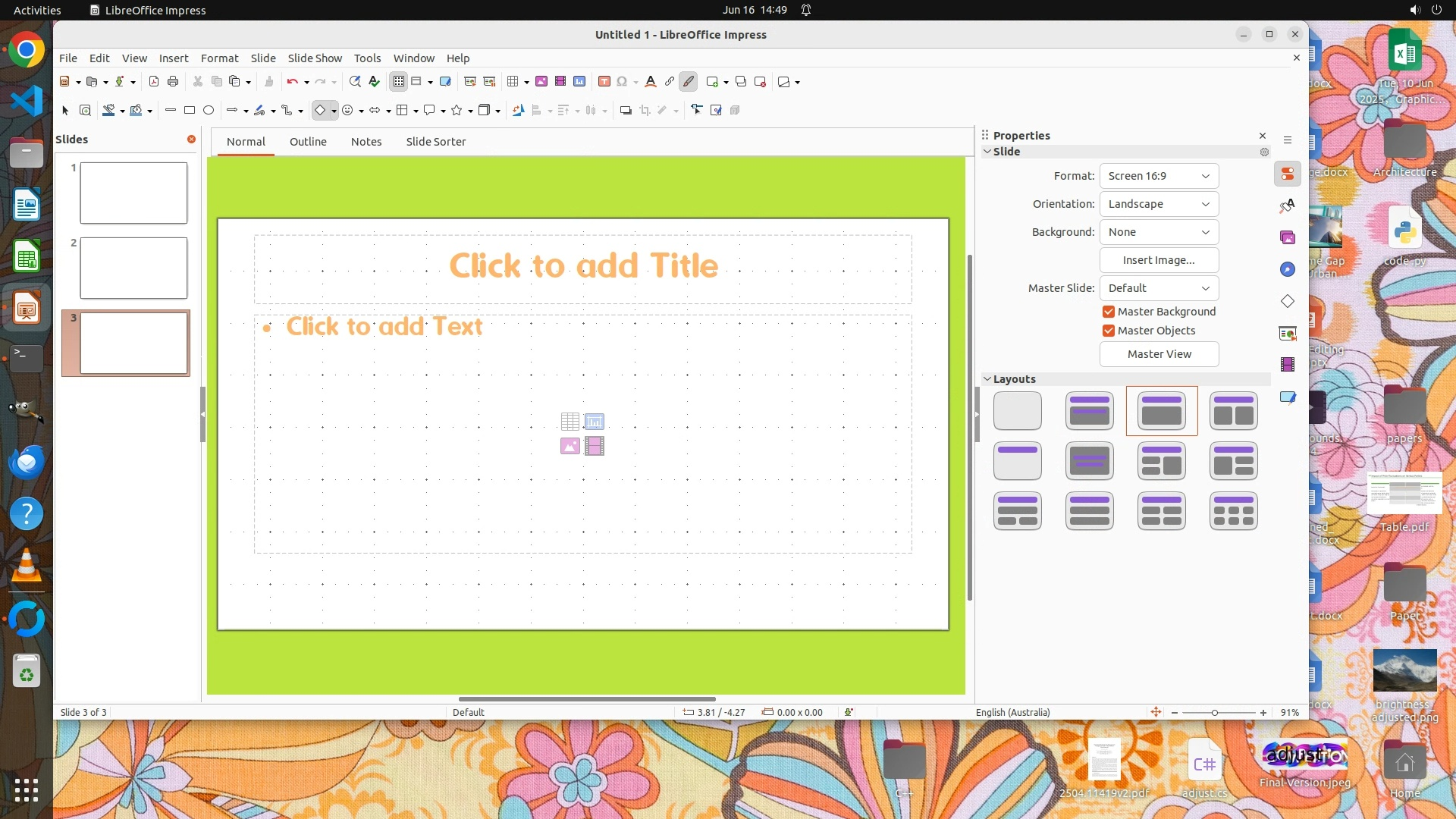Select the Ellipse drawing tool

tap(209, 111)
